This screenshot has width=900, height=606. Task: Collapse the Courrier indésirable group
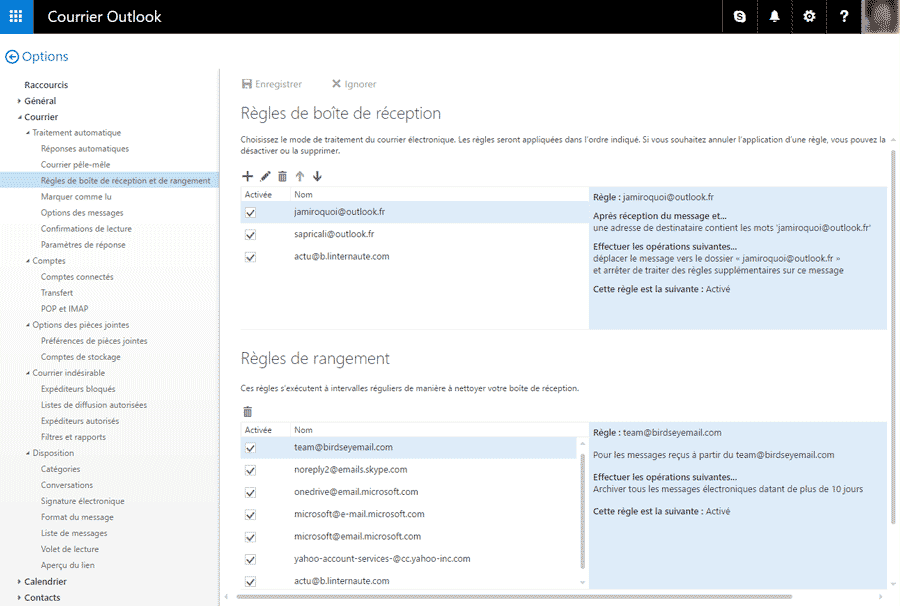28,373
